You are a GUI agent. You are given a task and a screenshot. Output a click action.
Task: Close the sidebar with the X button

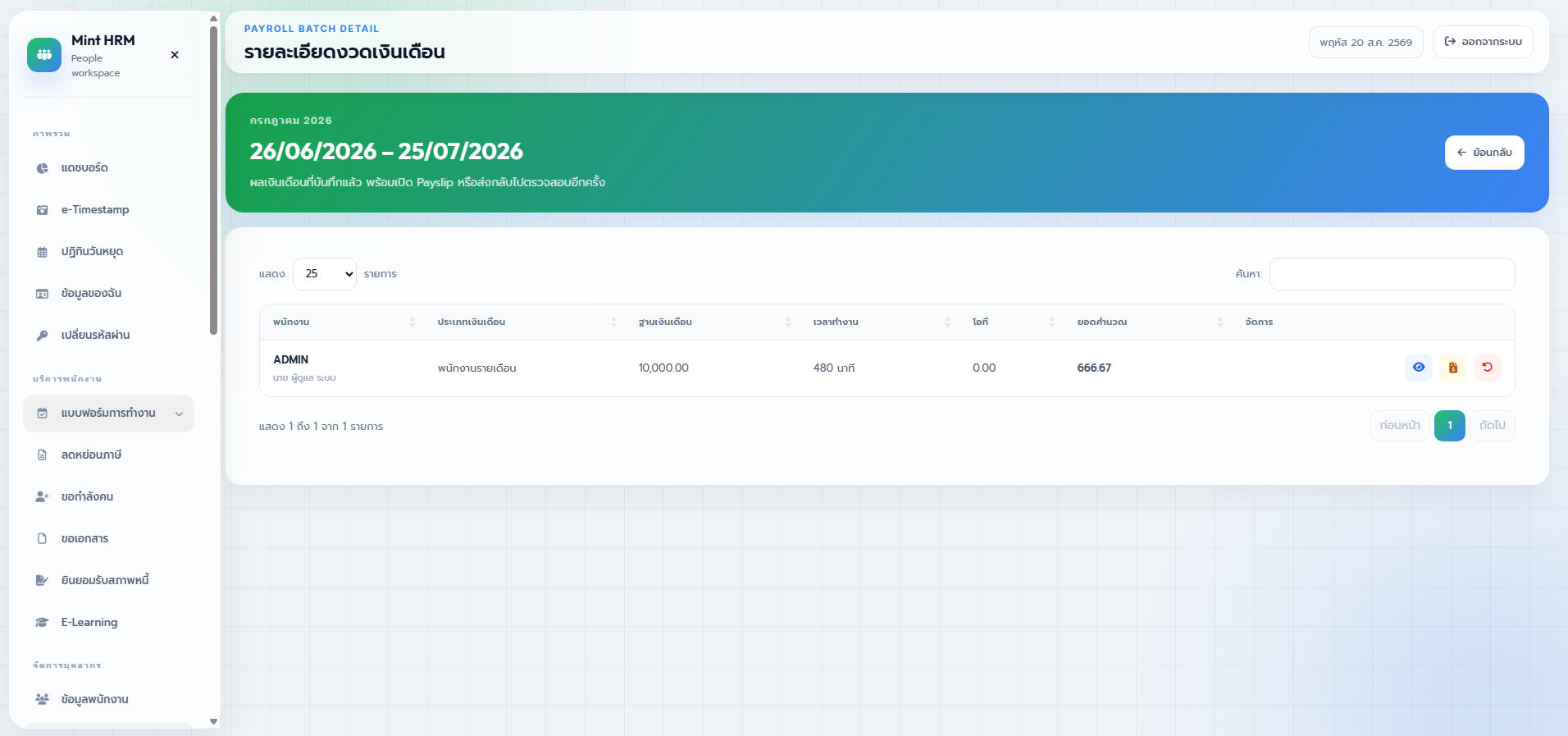tap(175, 55)
